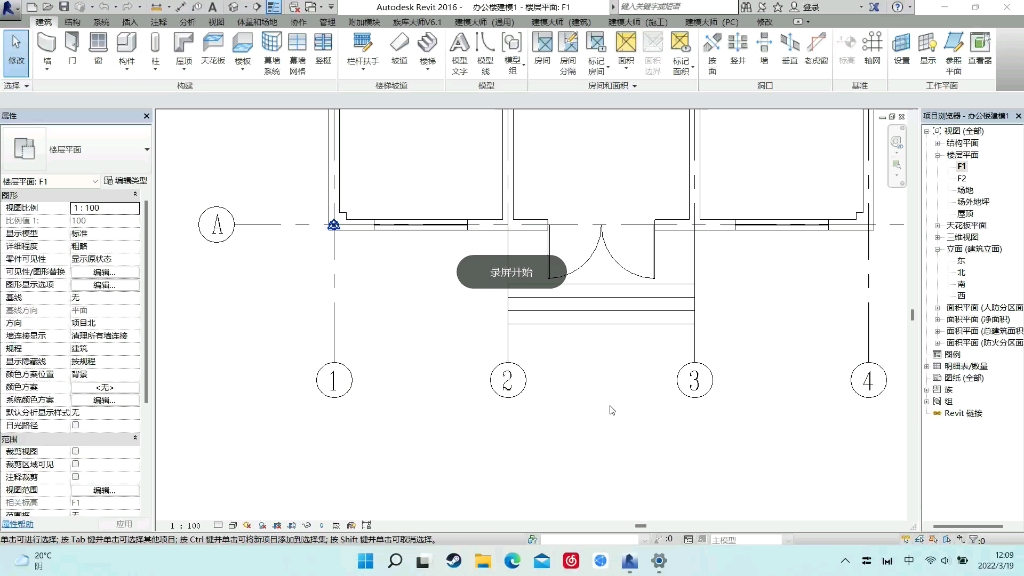Open F2 floor plan in project browser
This screenshot has width=1024, height=576.
(961, 178)
